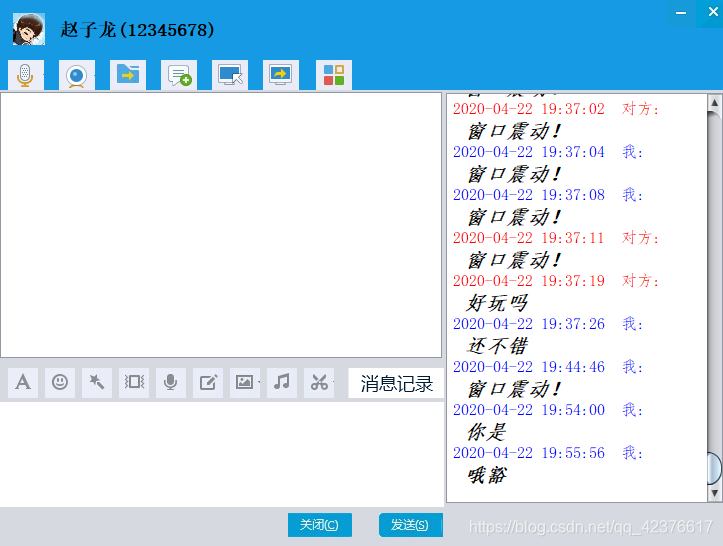Share screen presentation icon

coord(281,75)
